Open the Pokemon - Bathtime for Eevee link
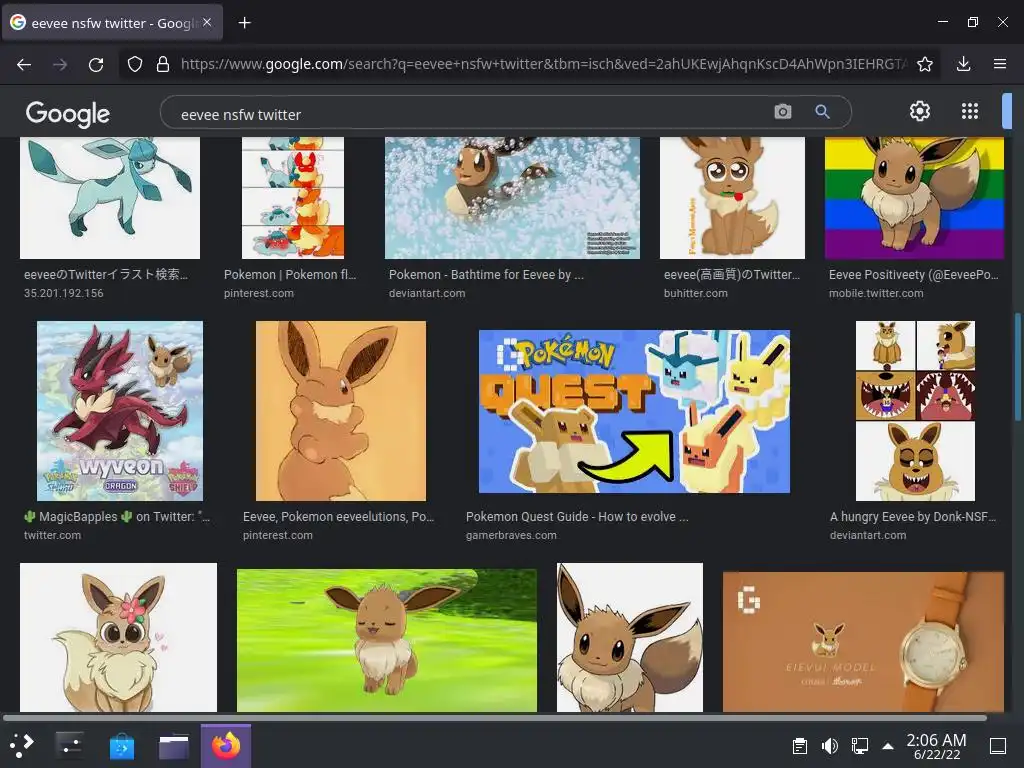This screenshot has width=1024, height=768. tap(486, 274)
